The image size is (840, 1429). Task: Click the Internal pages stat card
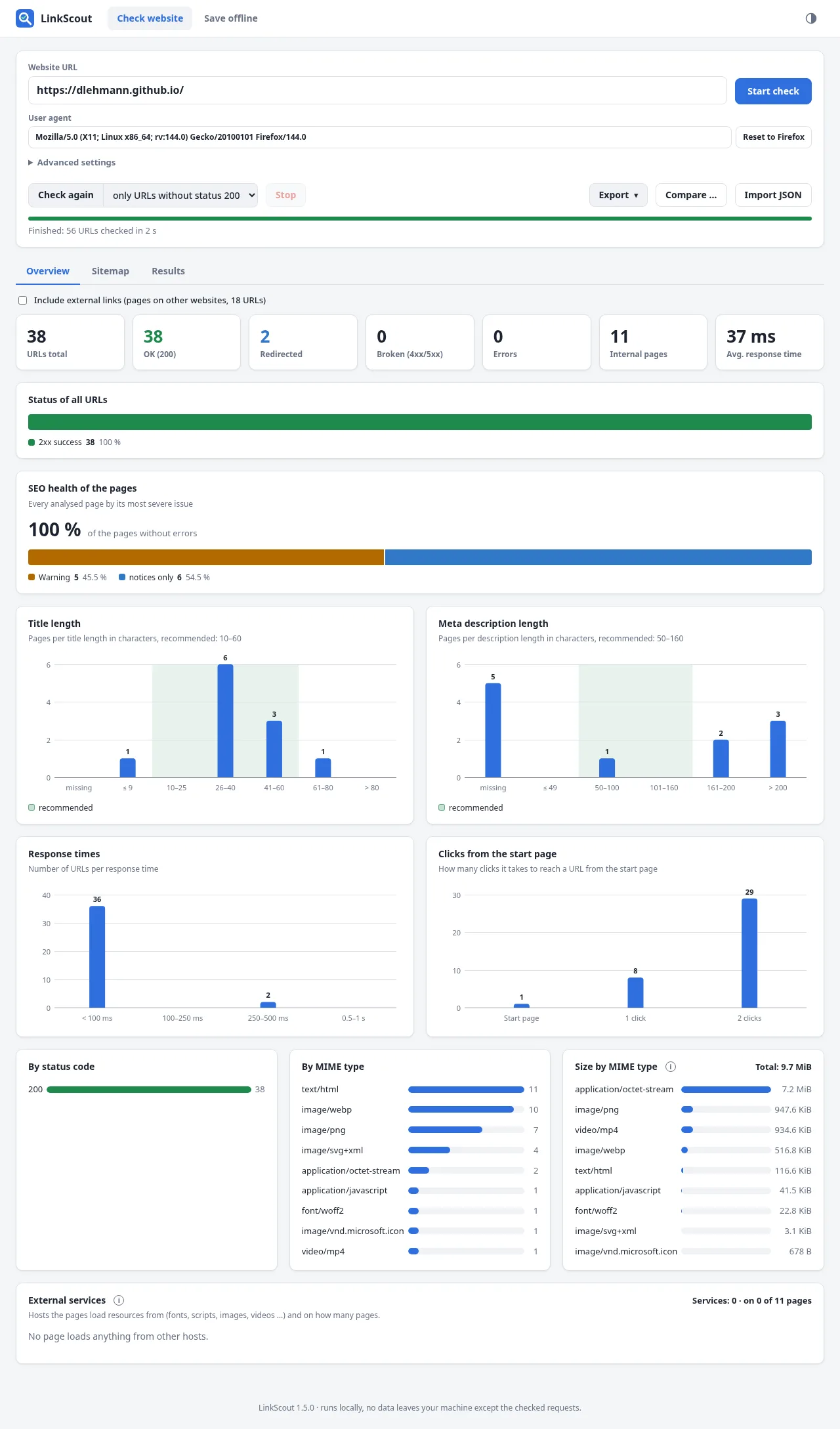coord(653,343)
